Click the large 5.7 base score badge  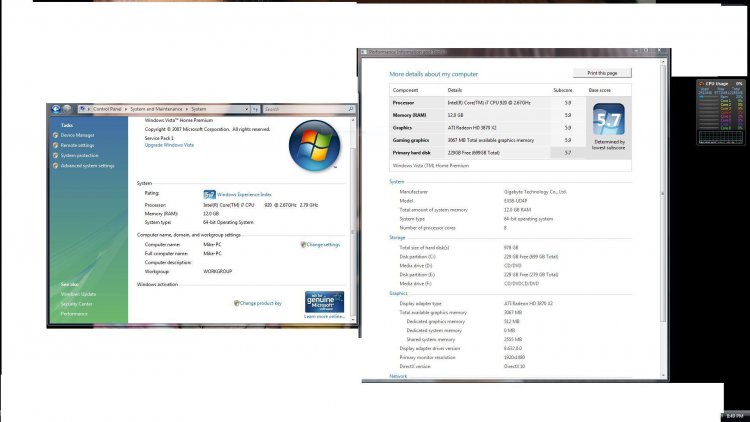(x=608, y=119)
